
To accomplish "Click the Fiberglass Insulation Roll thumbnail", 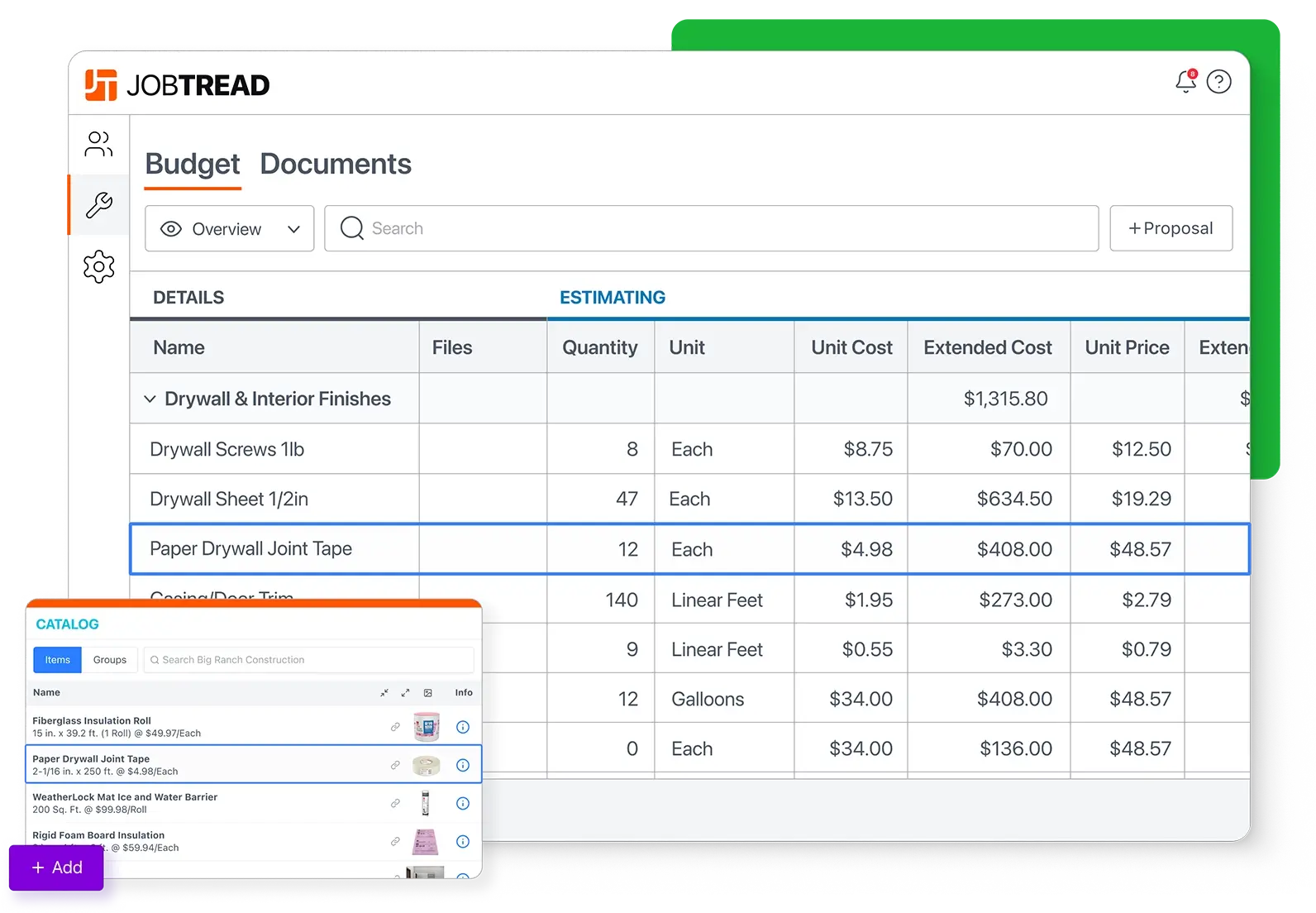I will tap(427, 727).
